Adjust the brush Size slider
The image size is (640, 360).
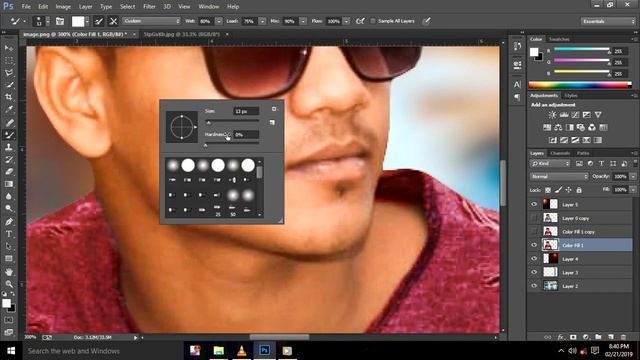pyautogui.click(x=232, y=121)
